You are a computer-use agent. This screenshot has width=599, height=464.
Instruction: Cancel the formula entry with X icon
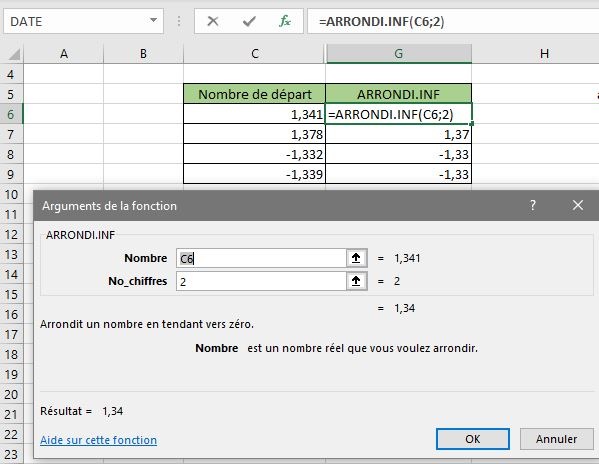[213, 21]
